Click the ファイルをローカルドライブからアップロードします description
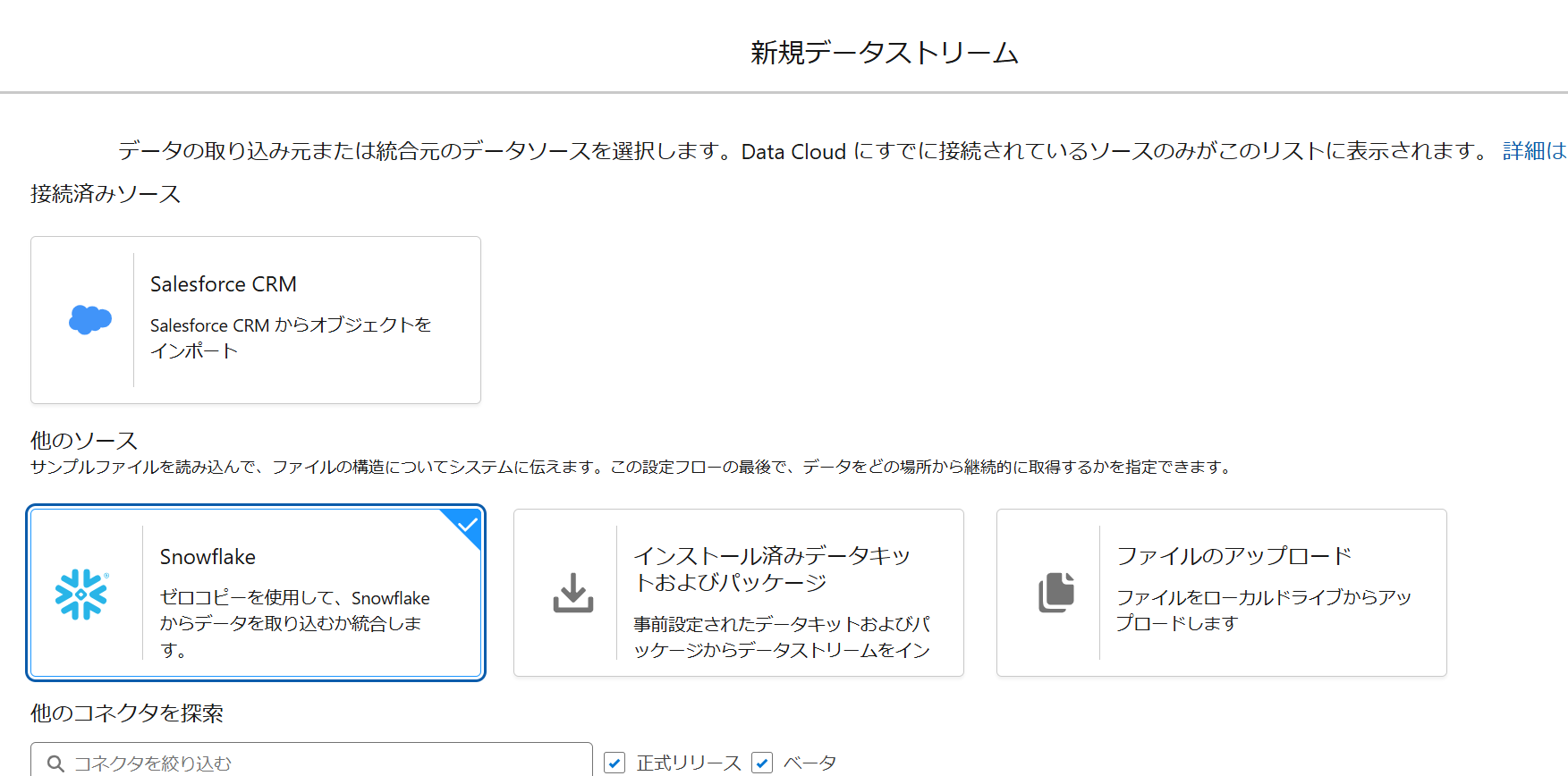The width and height of the screenshot is (1568, 776). (1264, 610)
